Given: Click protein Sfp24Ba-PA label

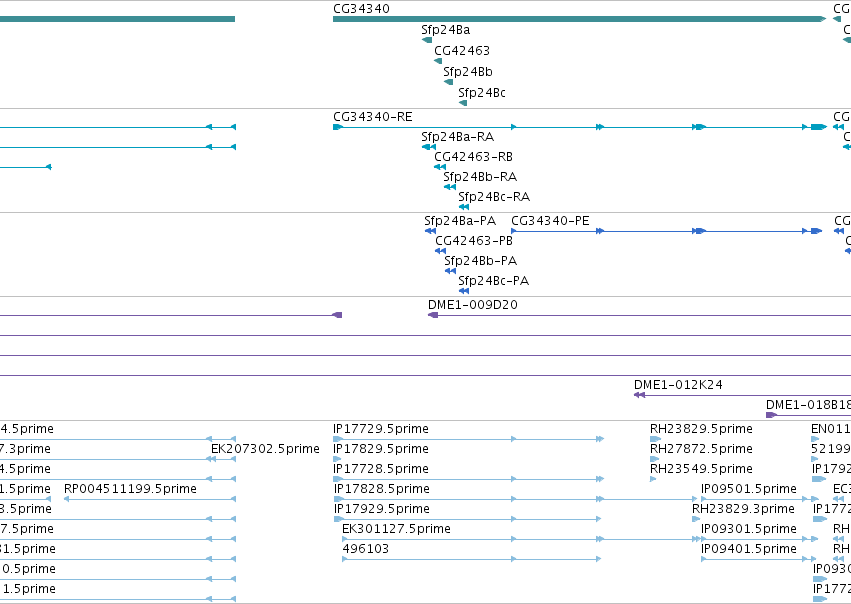Looking at the screenshot, I should [x=460, y=221].
